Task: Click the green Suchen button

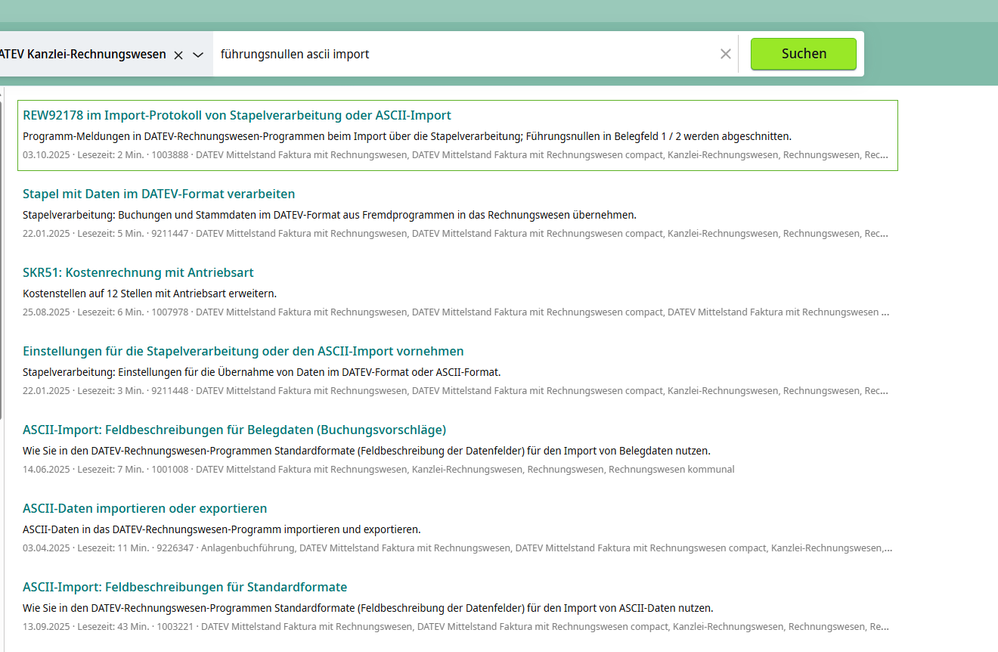Action: (x=803, y=54)
